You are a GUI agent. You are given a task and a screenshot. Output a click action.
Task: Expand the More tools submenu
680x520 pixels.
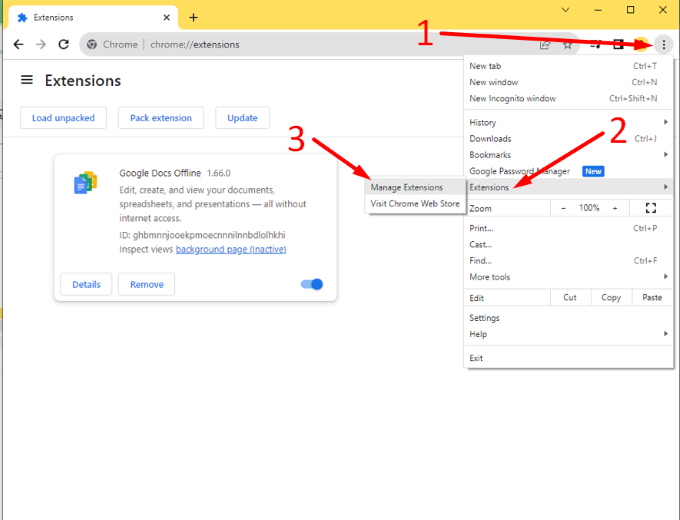tap(665, 277)
